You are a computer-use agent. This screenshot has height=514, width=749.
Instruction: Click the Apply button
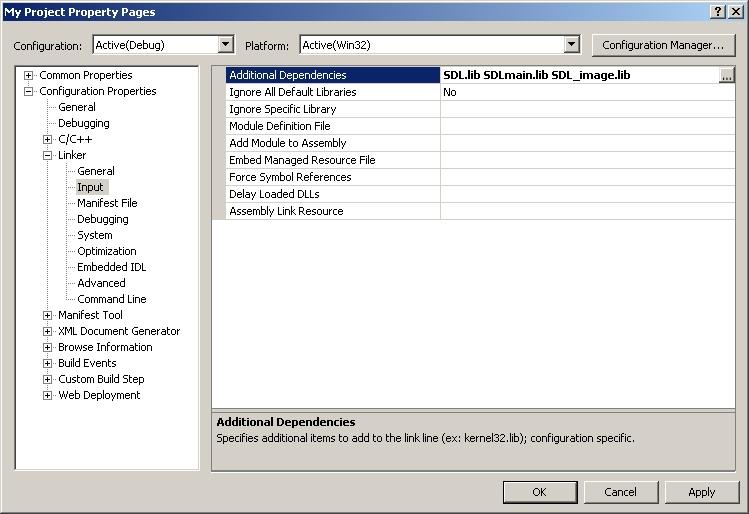click(x=702, y=492)
